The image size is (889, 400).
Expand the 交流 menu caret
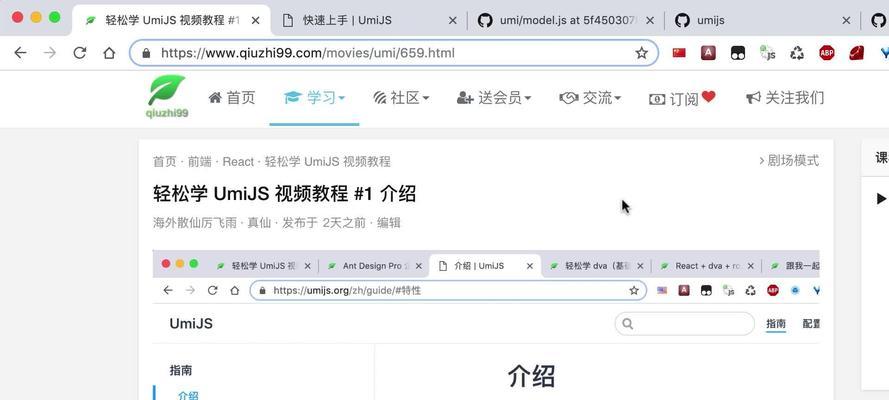(617, 99)
